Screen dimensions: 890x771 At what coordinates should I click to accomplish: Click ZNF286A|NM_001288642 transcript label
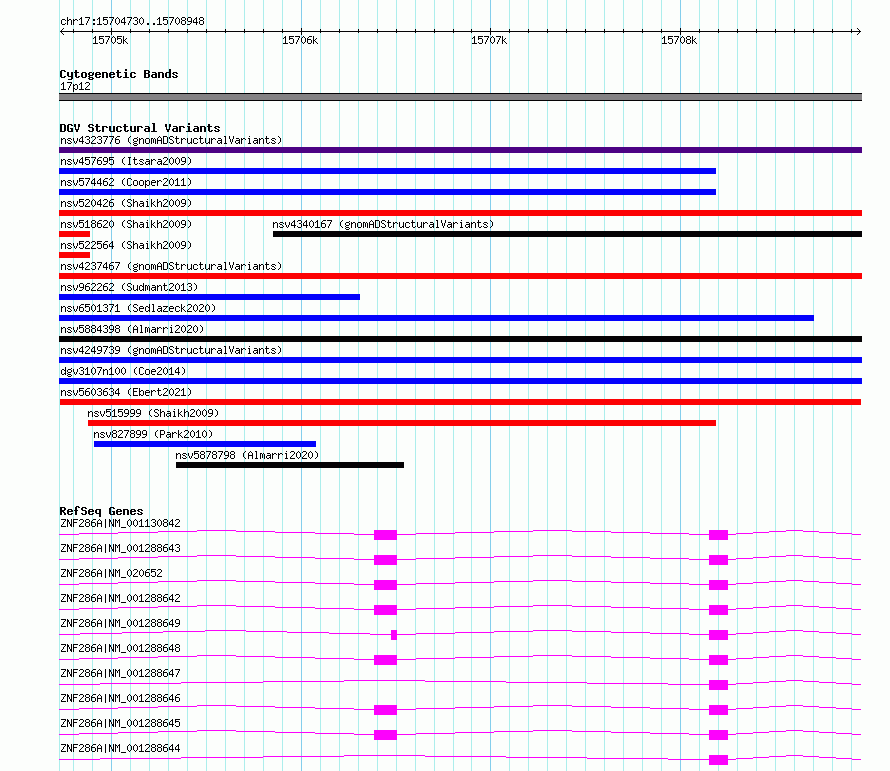[x=120, y=598]
